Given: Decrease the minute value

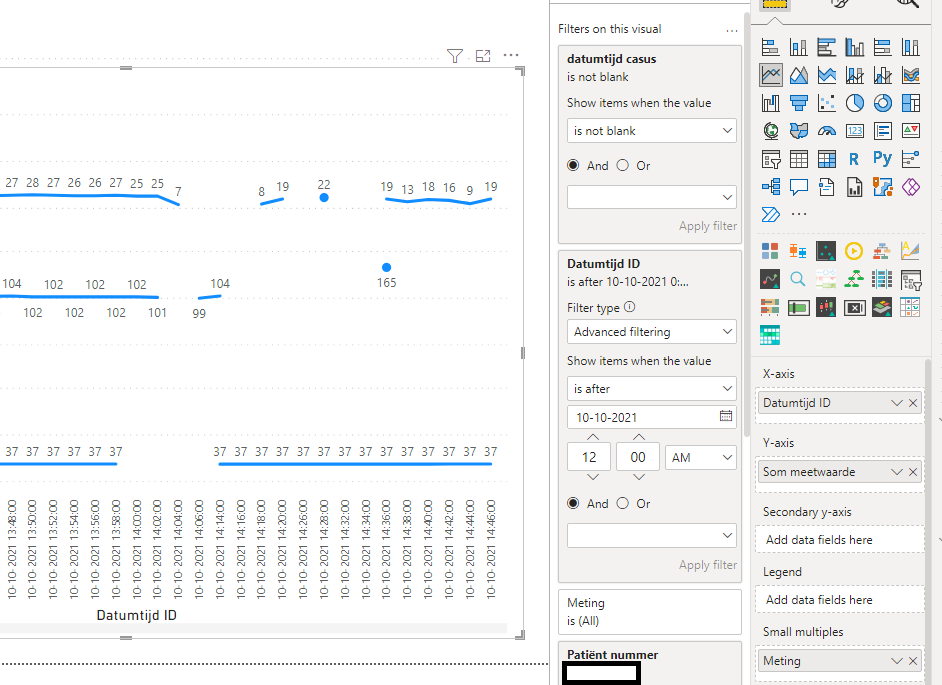Looking at the screenshot, I should tap(639, 477).
